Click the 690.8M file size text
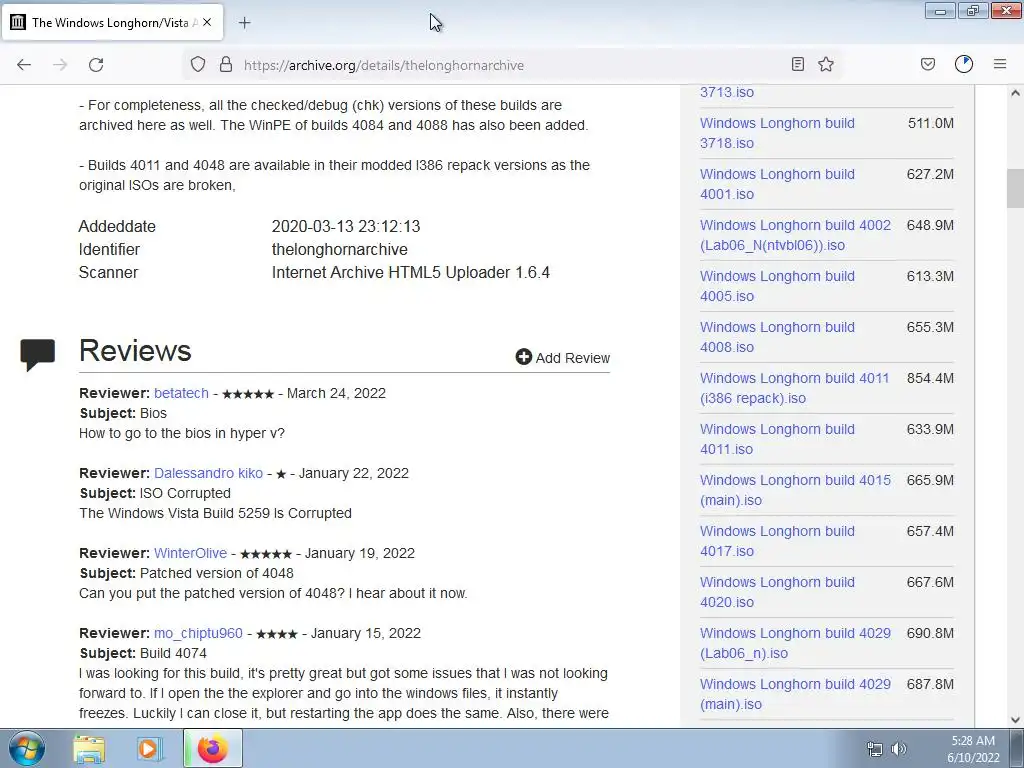Image resolution: width=1024 pixels, height=768 pixels. 930,633
